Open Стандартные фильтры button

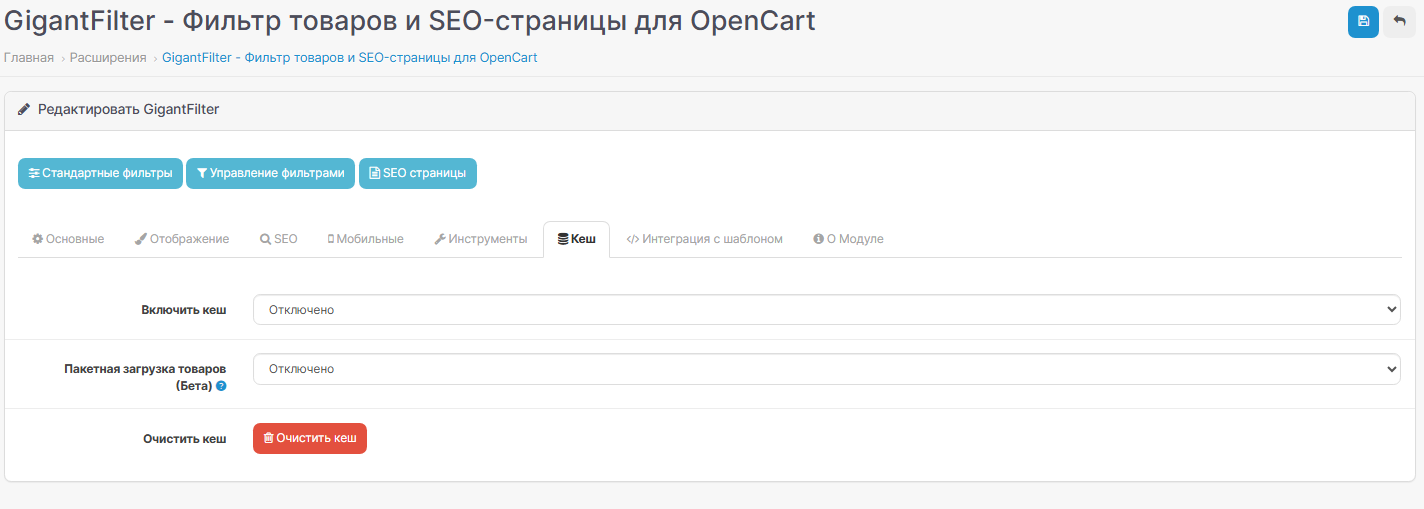(100, 173)
